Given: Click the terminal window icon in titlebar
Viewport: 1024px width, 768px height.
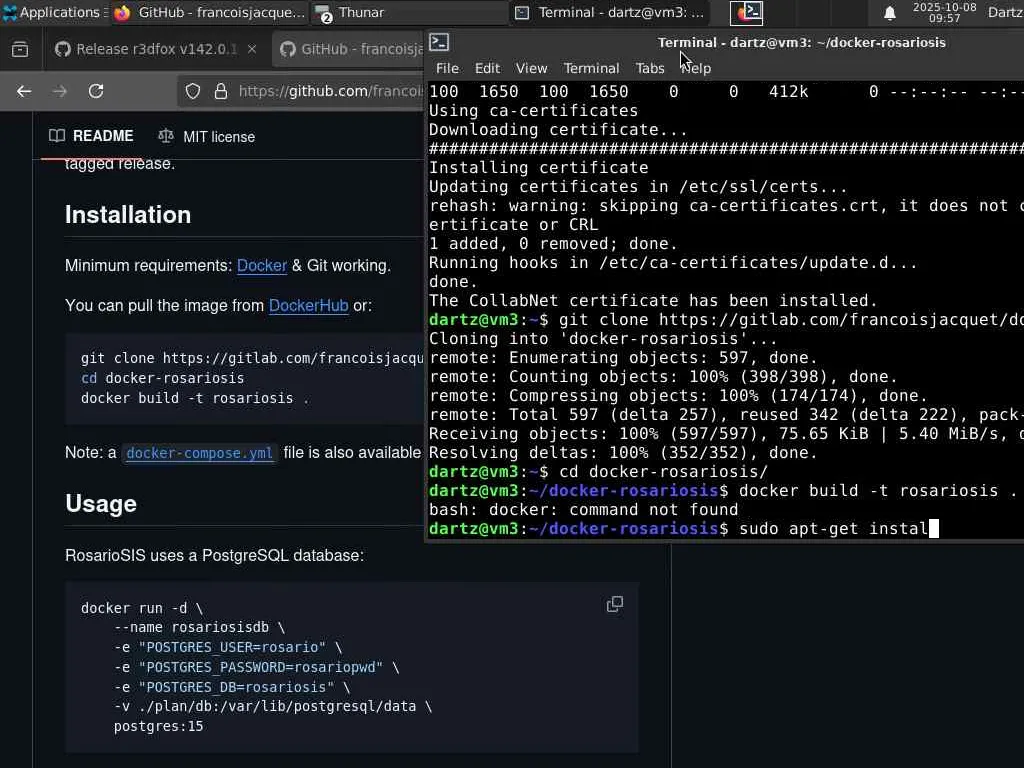Looking at the screenshot, I should [x=439, y=42].
